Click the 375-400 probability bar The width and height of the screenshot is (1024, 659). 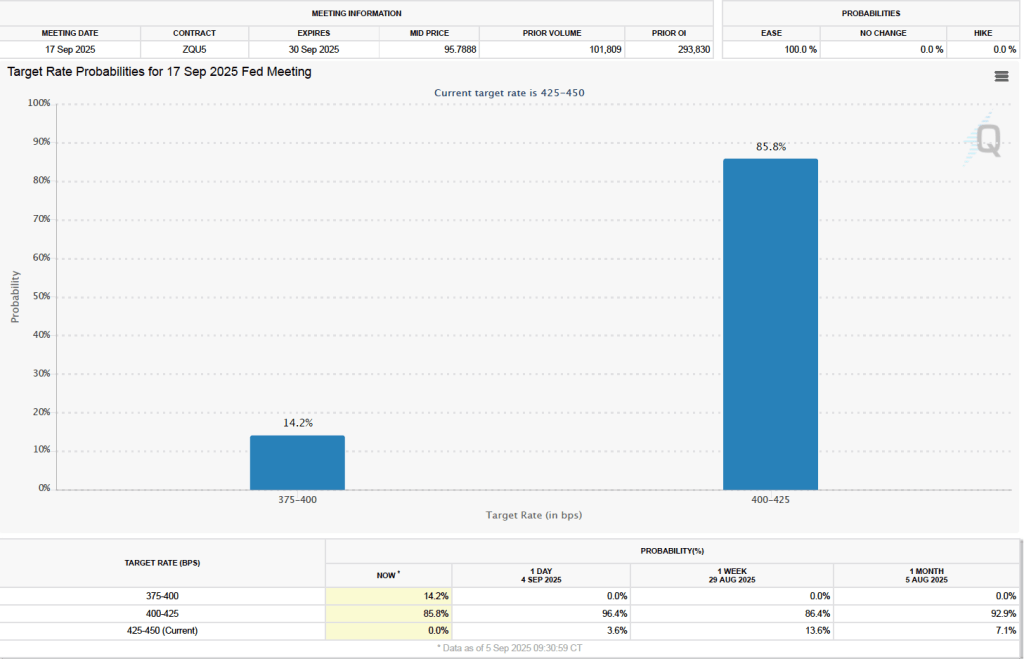(297, 462)
